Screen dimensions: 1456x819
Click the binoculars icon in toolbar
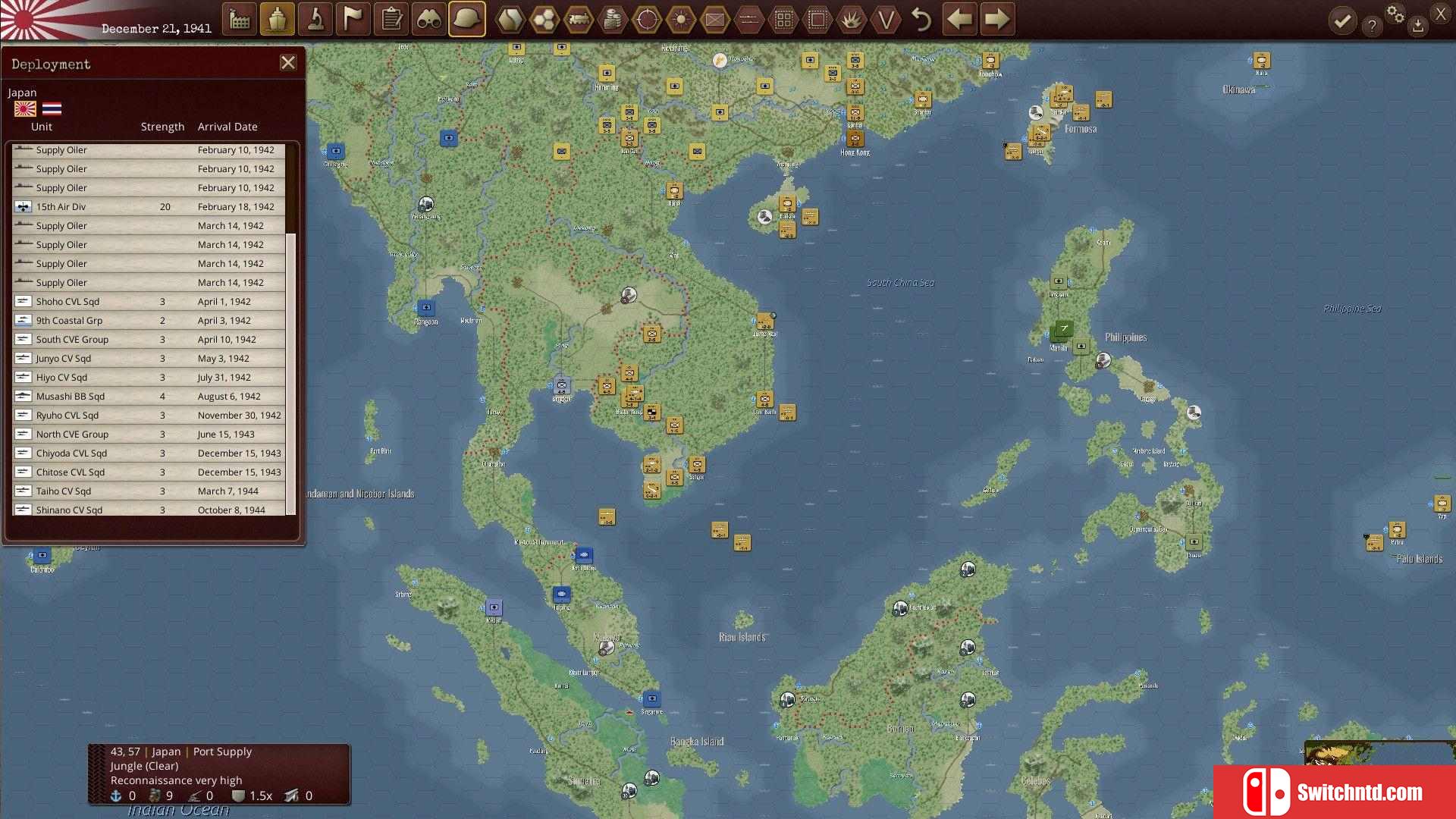tap(429, 19)
